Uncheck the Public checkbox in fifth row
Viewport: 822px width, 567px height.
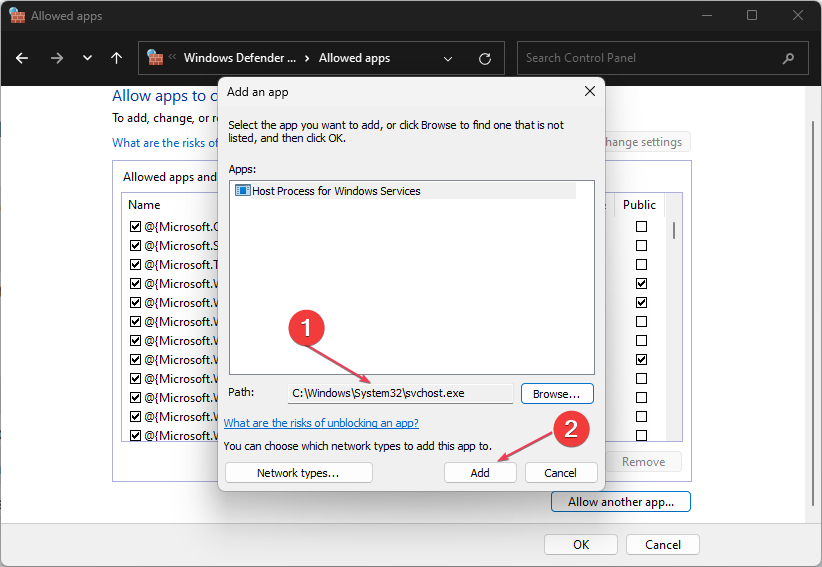pyautogui.click(x=641, y=302)
